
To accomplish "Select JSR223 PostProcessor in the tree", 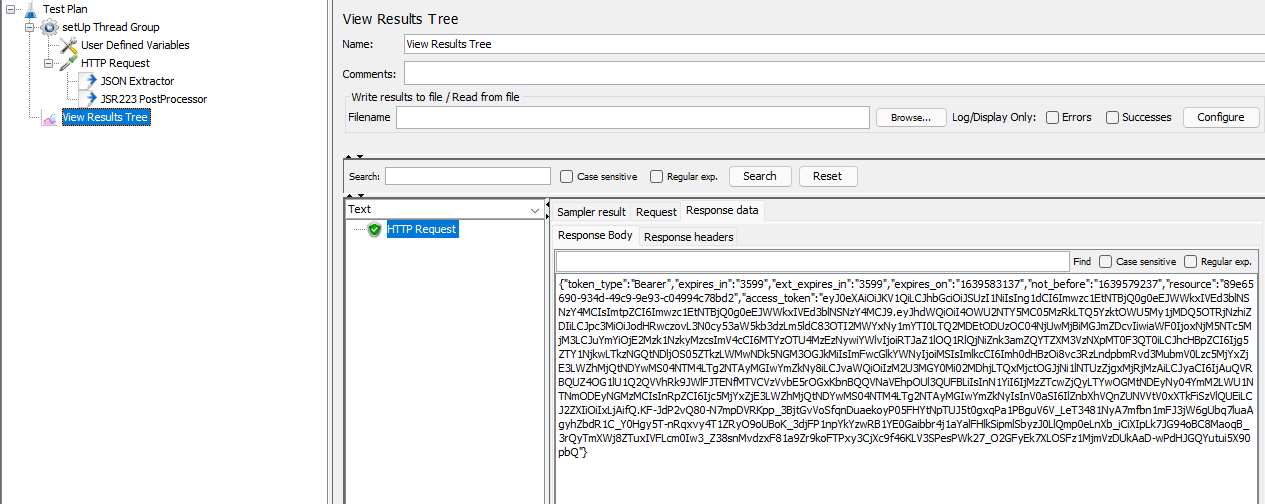I will click(x=154, y=99).
